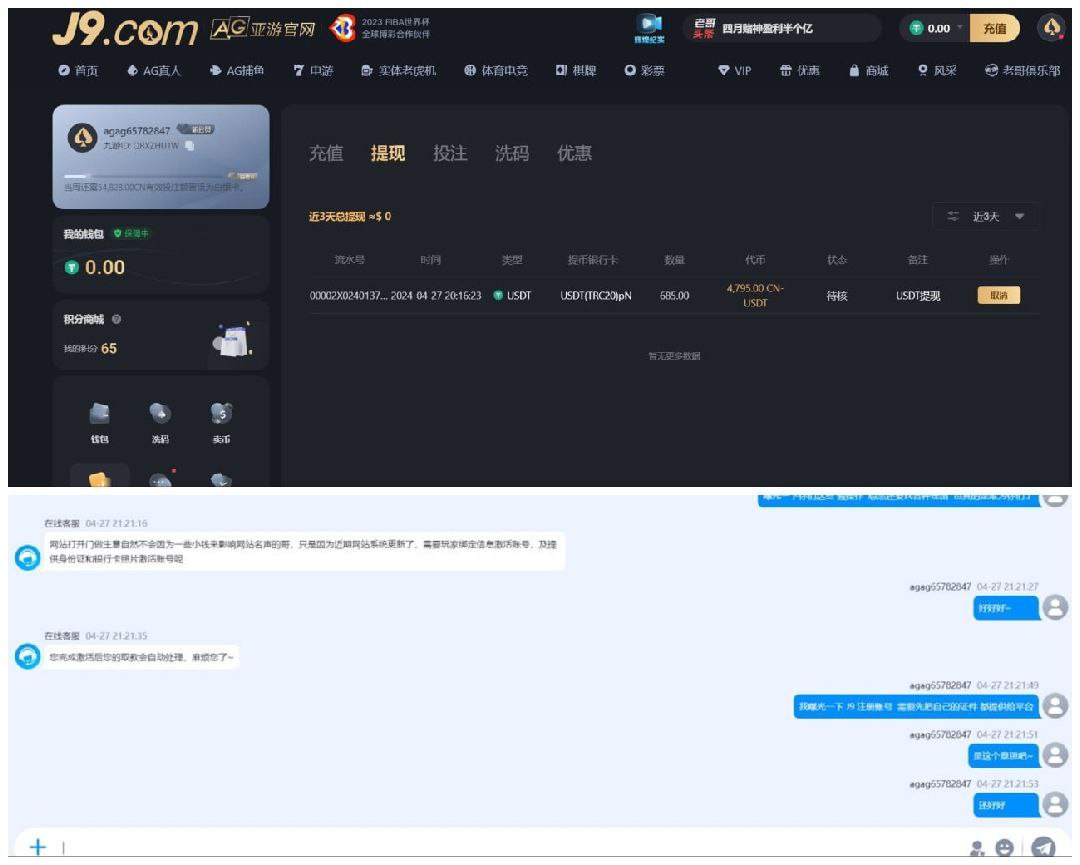This screenshot has height=865, width=1080.
Task: Click the send message paper-plane icon
Action: click(1043, 847)
